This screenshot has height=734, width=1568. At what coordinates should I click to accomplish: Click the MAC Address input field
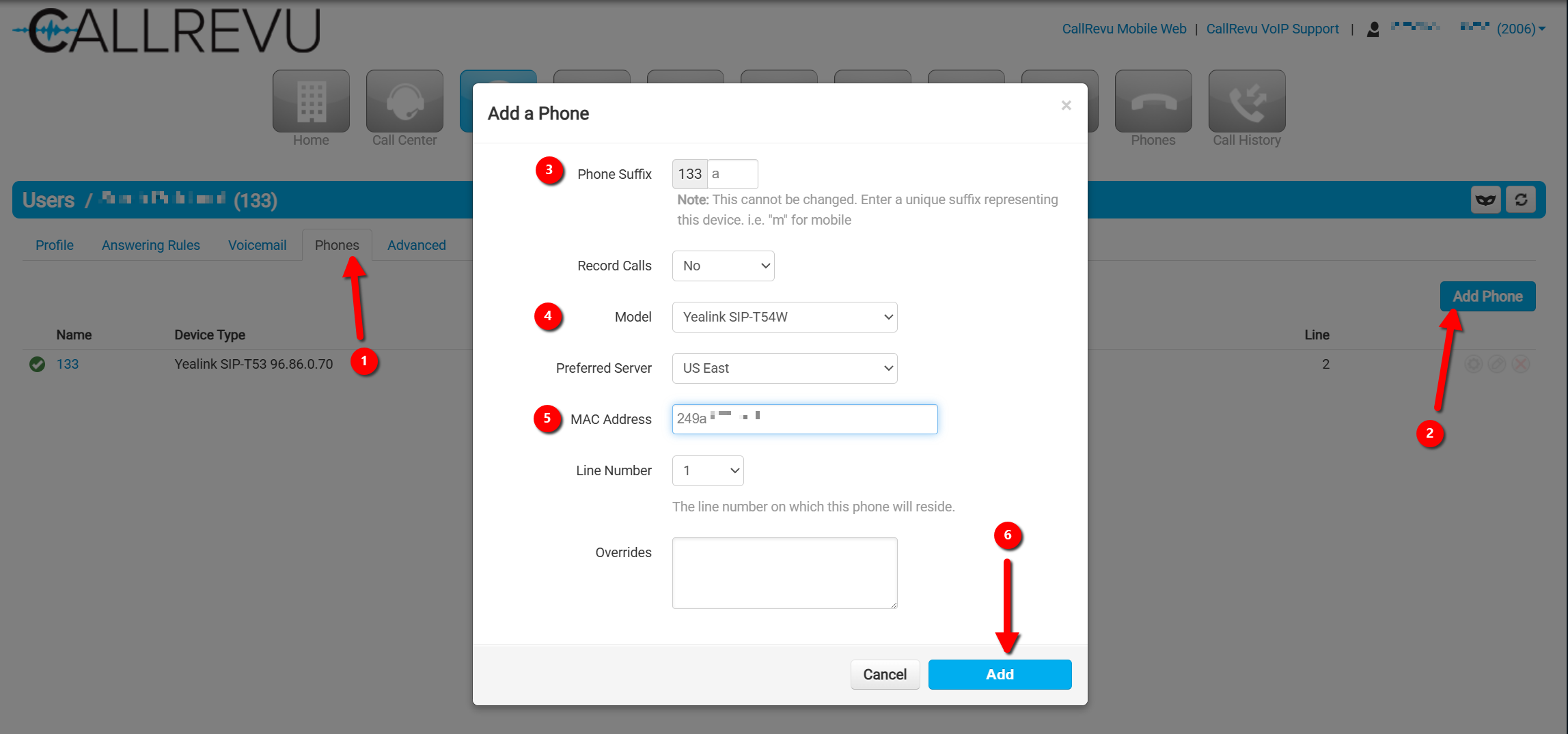[x=805, y=419]
